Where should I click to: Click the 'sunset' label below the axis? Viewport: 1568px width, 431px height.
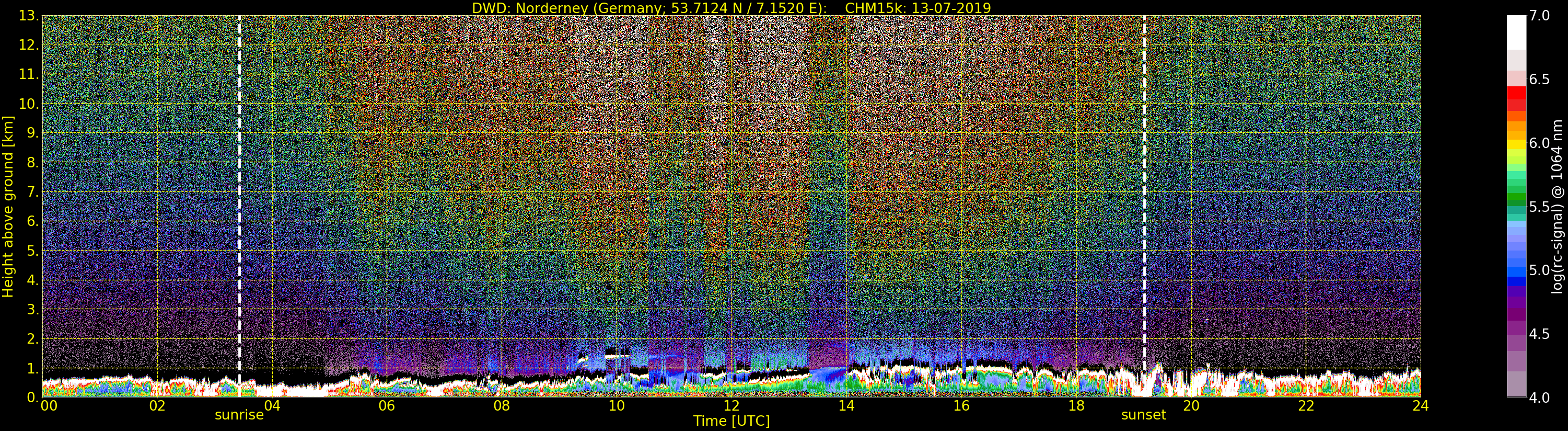[1144, 415]
